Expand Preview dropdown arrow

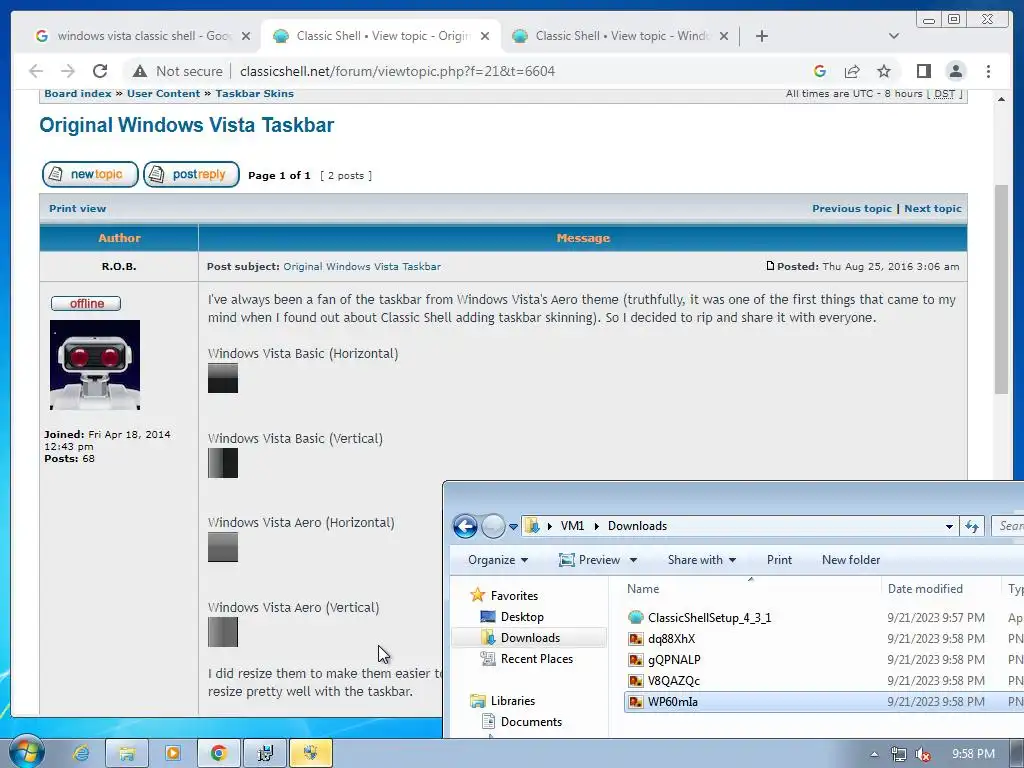pos(633,560)
